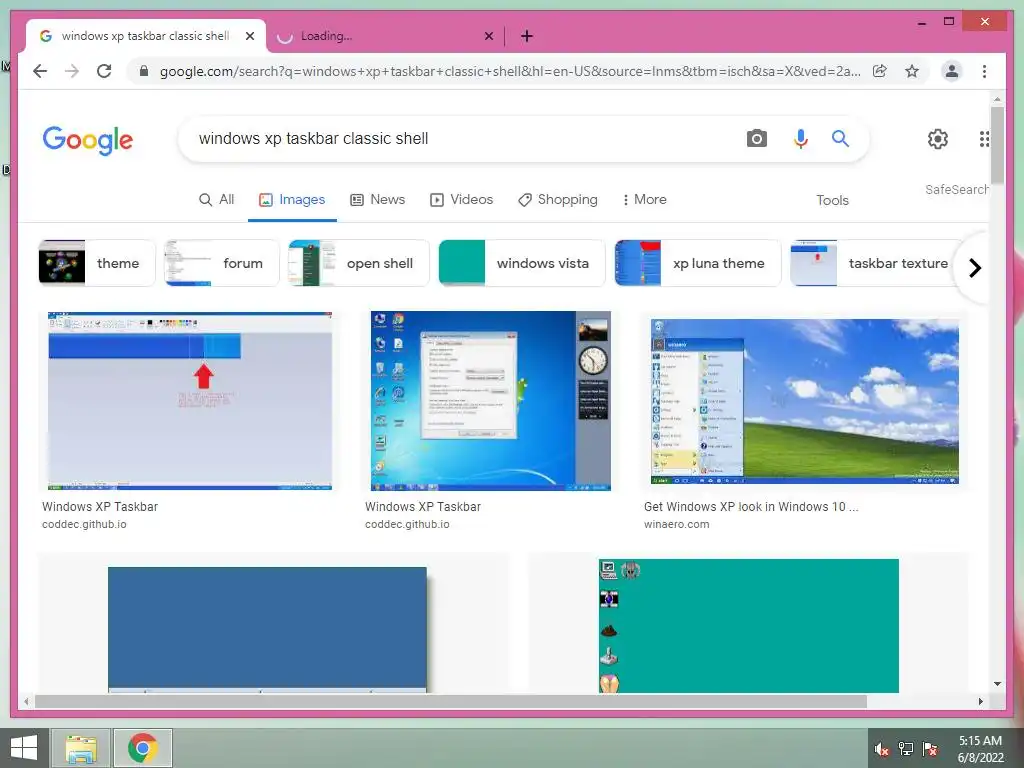Image resolution: width=1024 pixels, height=768 pixels.
Task: Open the teal desktop image result
Action: 748,626
